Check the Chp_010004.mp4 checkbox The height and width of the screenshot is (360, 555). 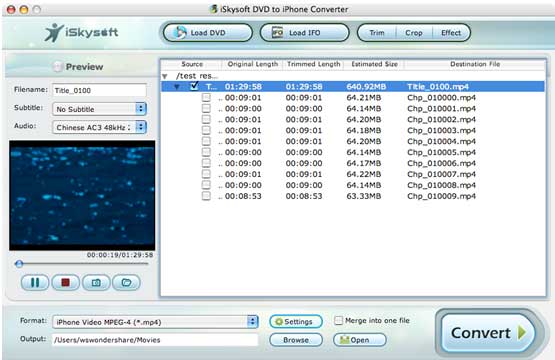(x=206, y=141)
